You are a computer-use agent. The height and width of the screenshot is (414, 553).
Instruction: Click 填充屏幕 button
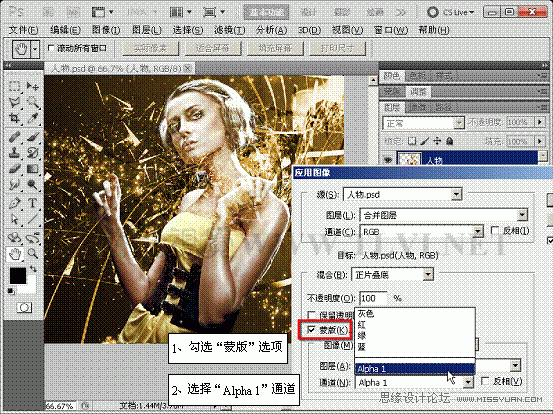pos(275,48)
